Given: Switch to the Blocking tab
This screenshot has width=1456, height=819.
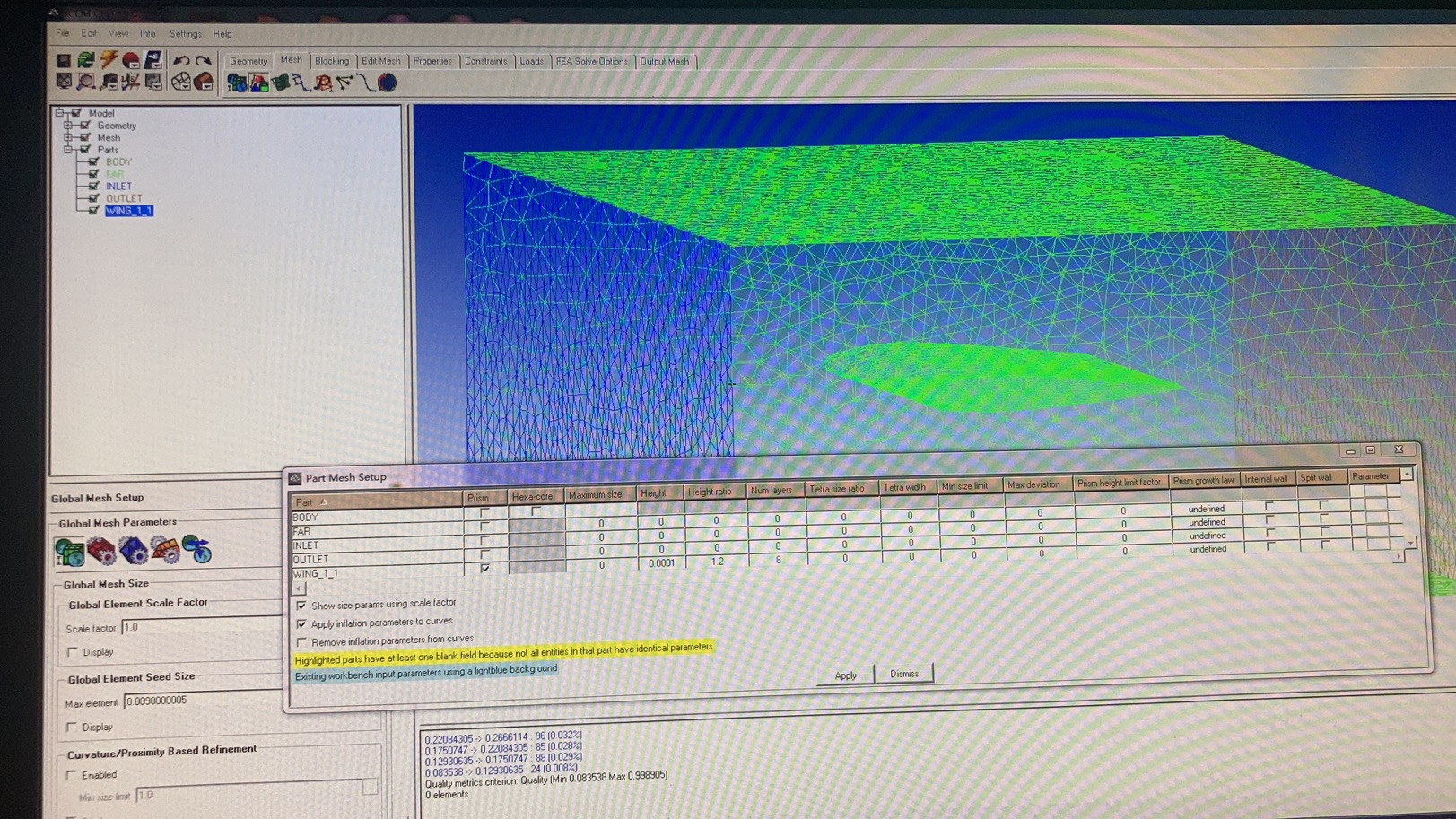Looking at the screenshot, I should pyautogui.click(x=332, y=61).
